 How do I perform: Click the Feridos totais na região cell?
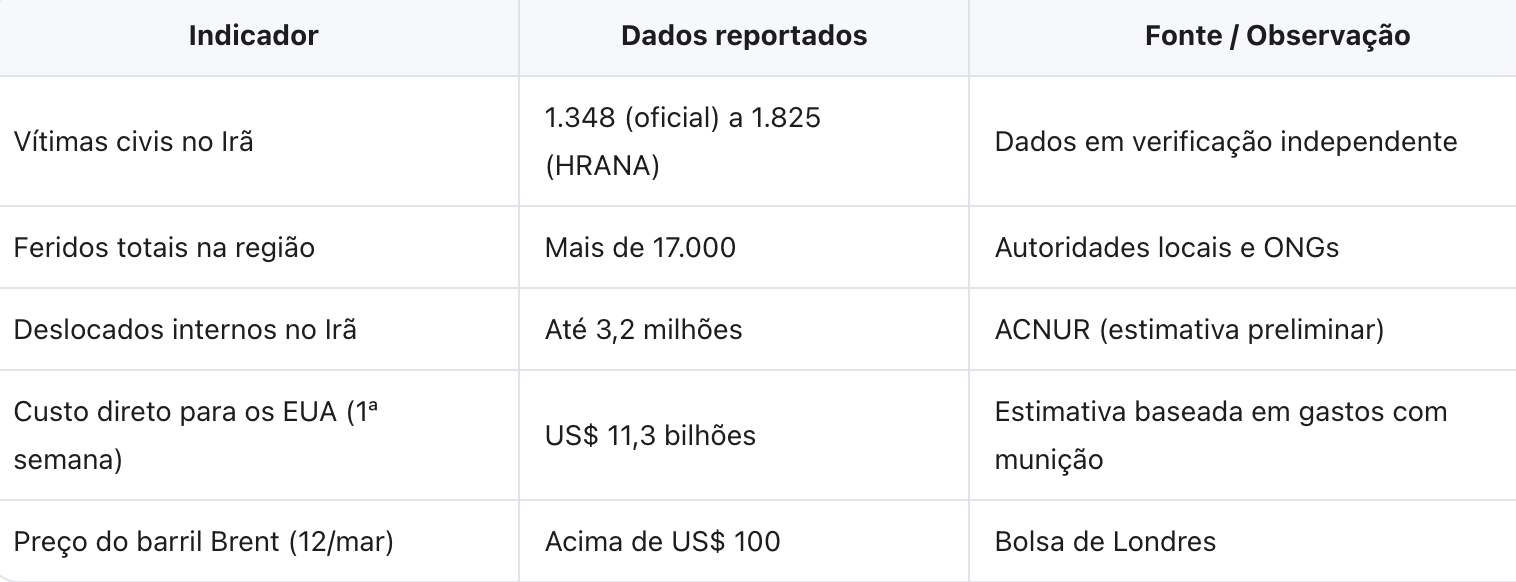[164, 247]
